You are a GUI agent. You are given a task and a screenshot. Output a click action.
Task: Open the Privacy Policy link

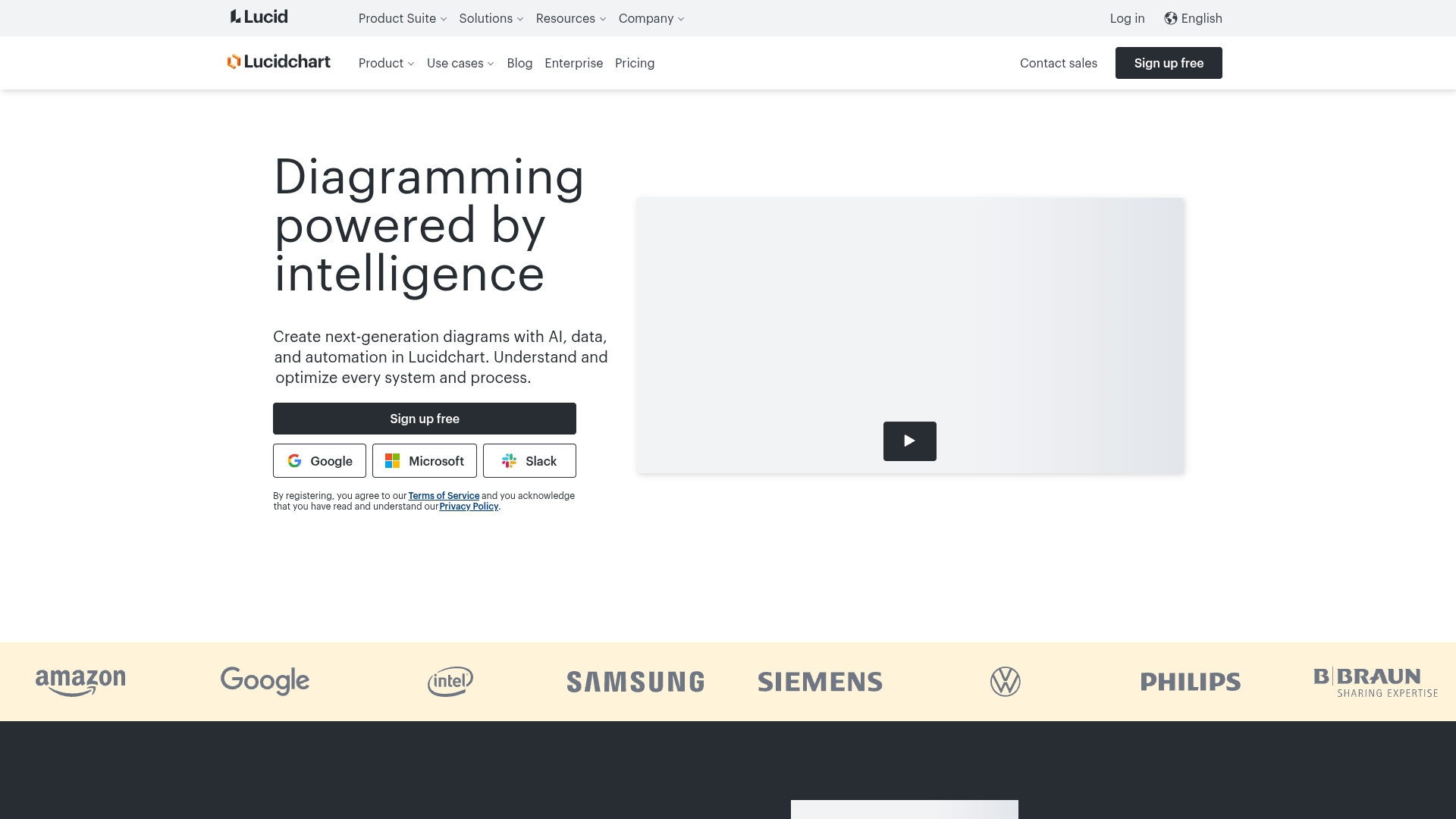(x=469, y=507)
